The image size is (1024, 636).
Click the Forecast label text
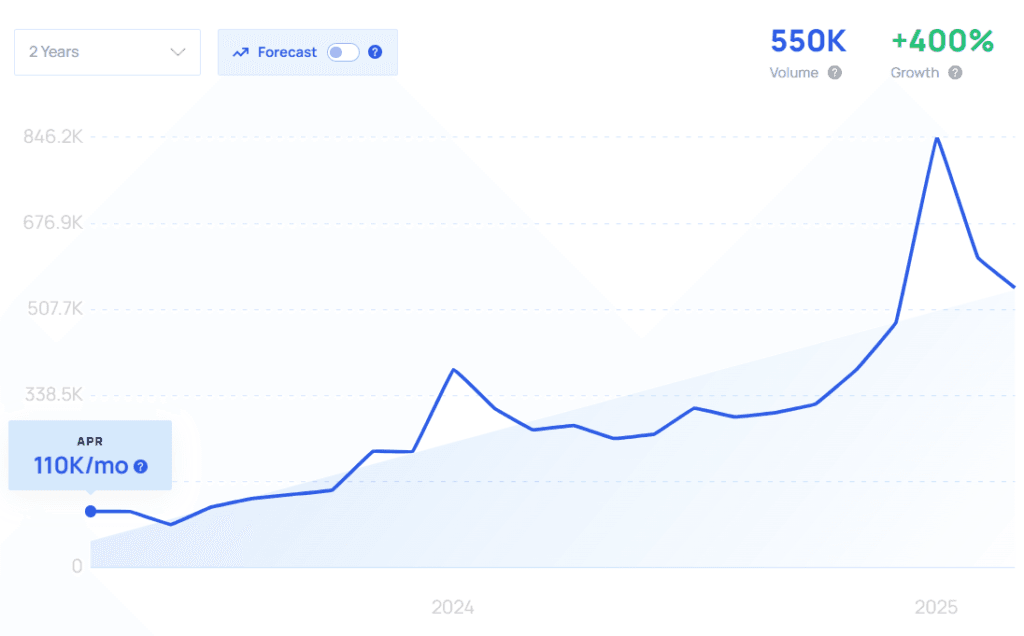(287, 52)
